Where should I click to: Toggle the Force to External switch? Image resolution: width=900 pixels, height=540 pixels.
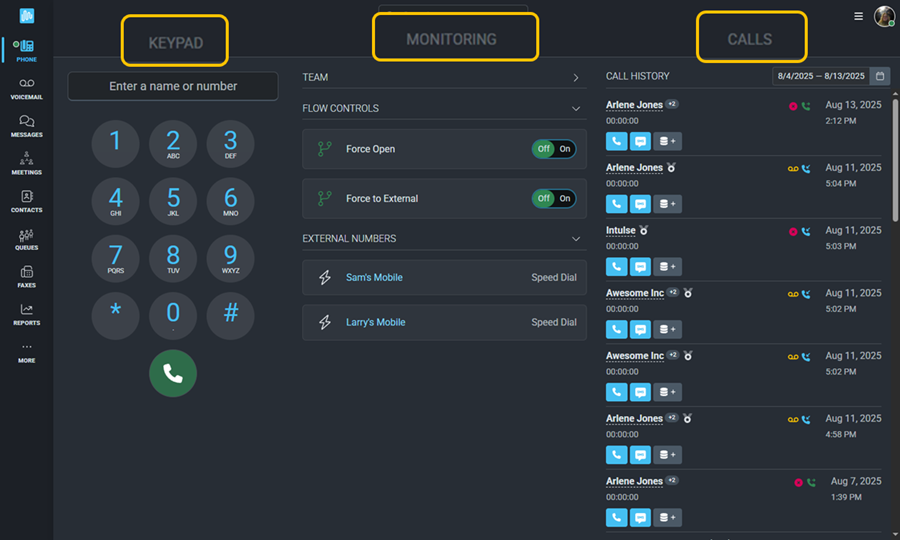[553, 198]
